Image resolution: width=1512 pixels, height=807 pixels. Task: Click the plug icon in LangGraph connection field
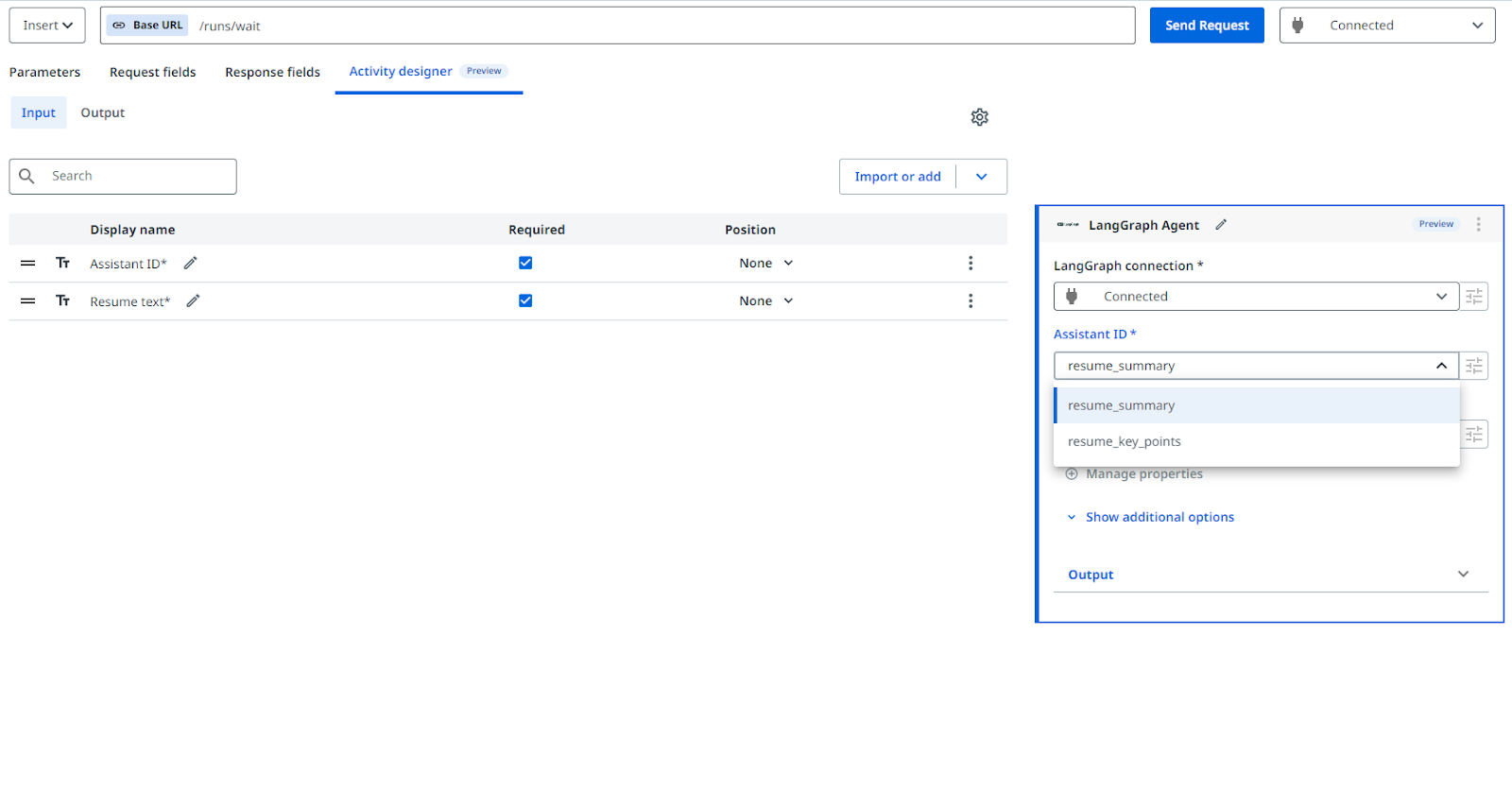tap(1072, 297)
